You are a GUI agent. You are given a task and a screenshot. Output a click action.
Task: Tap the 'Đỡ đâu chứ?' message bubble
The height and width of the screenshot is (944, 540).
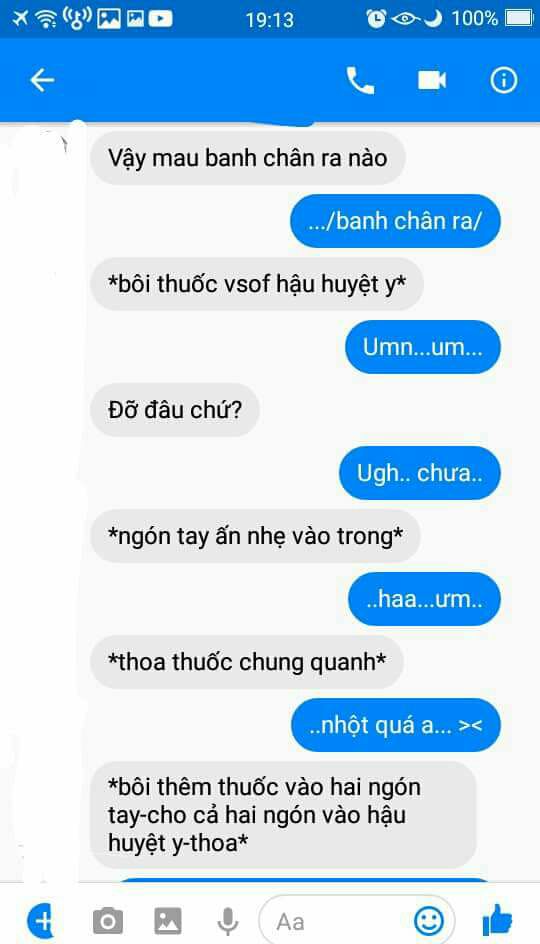(175, 410)
